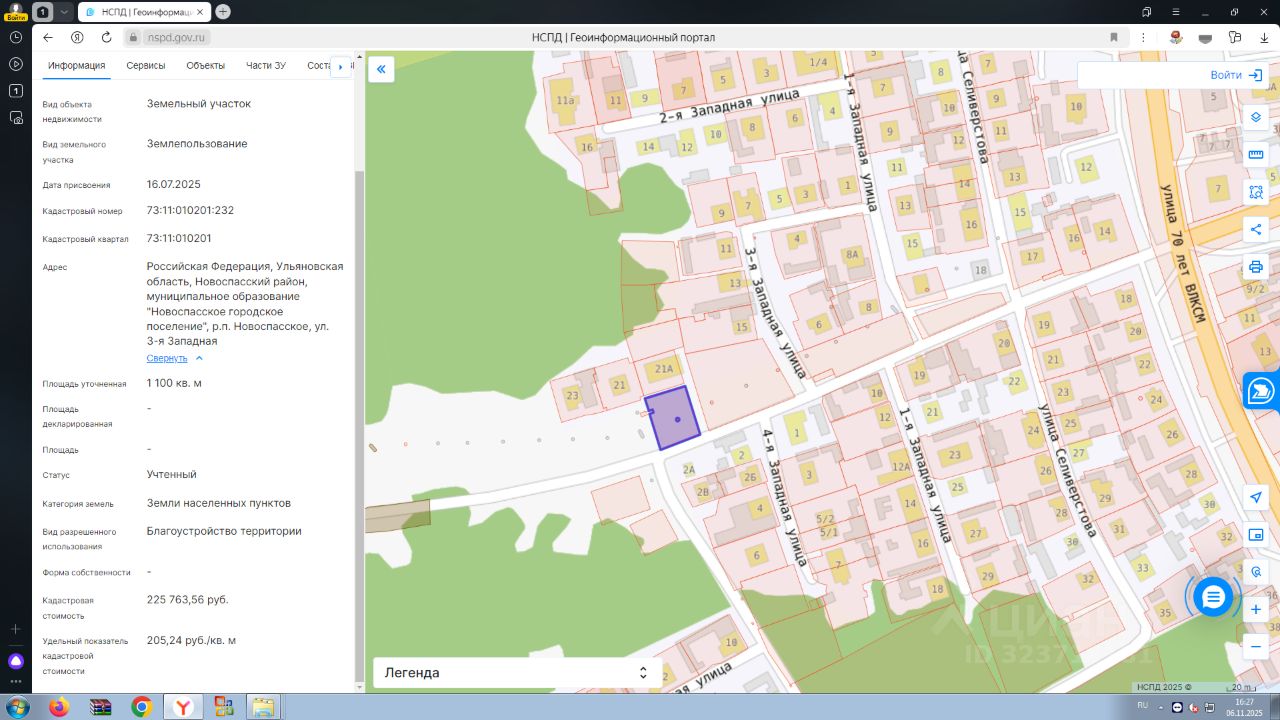Select the Части ЗУ tab
The height and width of the screenshot is (720, 1280).
[x=266, y=66]
